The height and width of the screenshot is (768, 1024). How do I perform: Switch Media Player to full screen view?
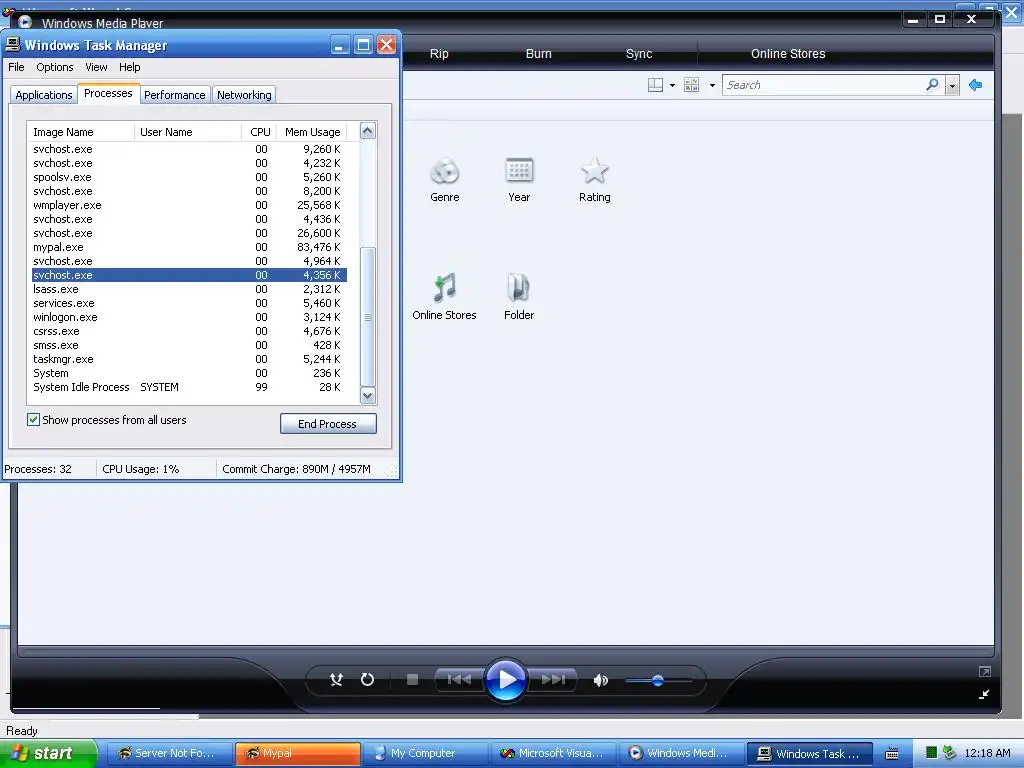click(985, 671)
